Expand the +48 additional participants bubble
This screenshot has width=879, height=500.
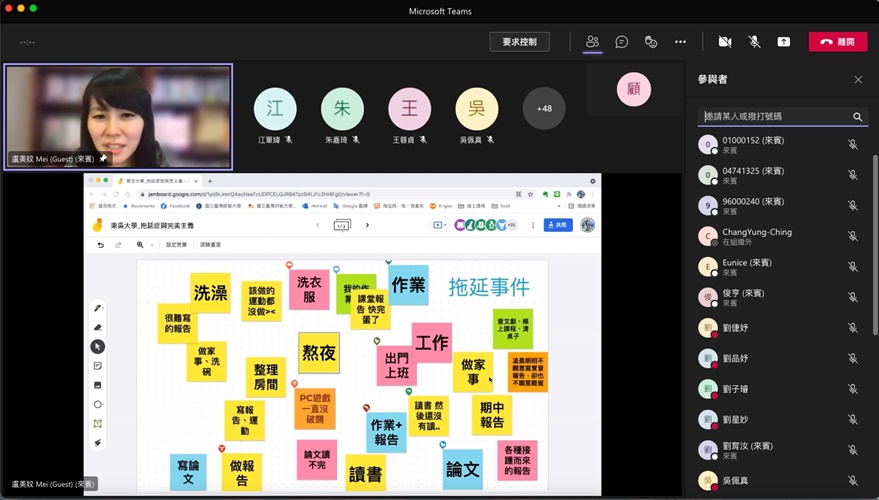coord(544,109)
